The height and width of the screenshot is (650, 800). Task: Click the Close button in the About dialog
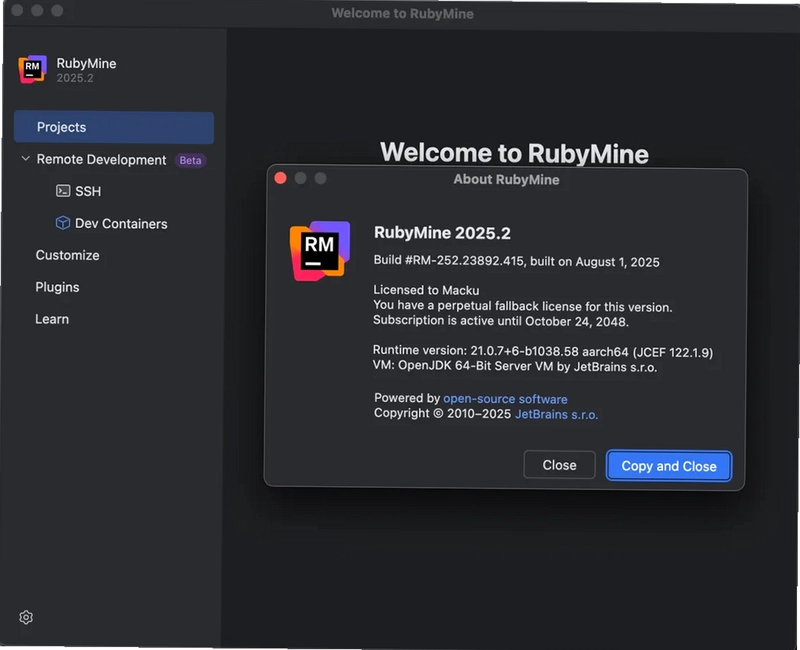pyautogui.click(x=559, y=465)
